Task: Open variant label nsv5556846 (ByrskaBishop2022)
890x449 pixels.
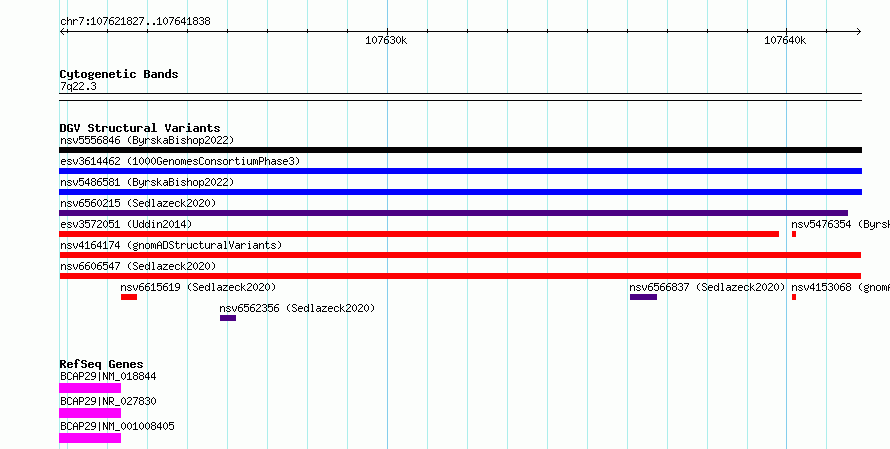Action: click(147, 140)
